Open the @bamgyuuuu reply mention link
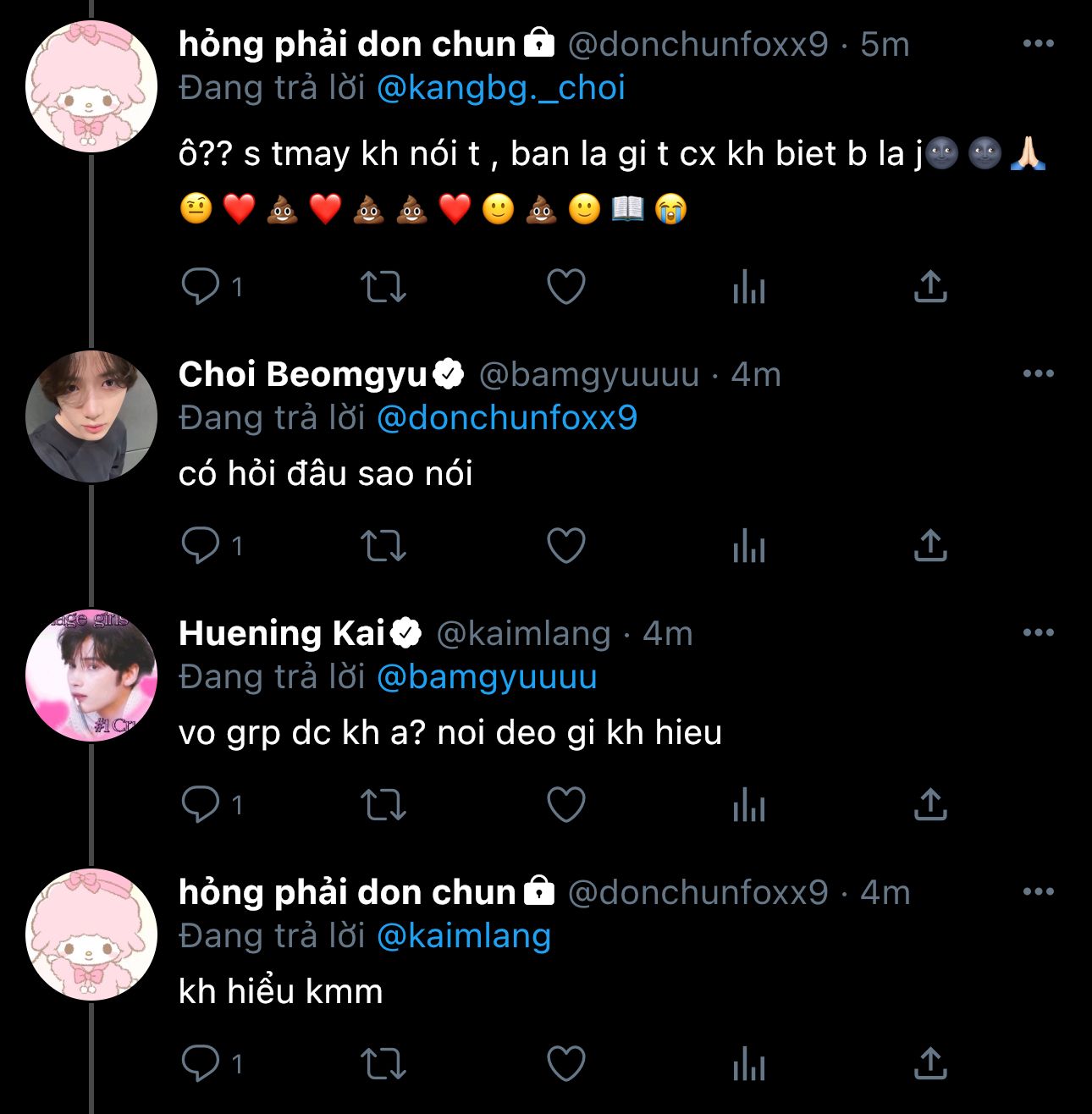1092x1114 pixels. 487,677
